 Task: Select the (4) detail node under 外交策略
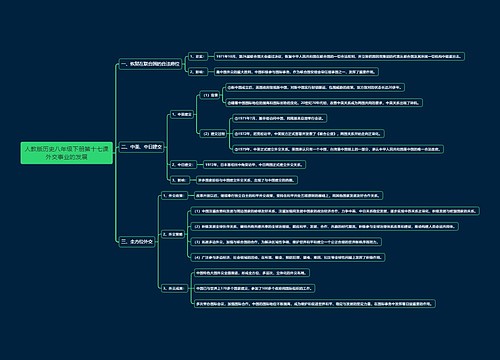pos(288,257)
